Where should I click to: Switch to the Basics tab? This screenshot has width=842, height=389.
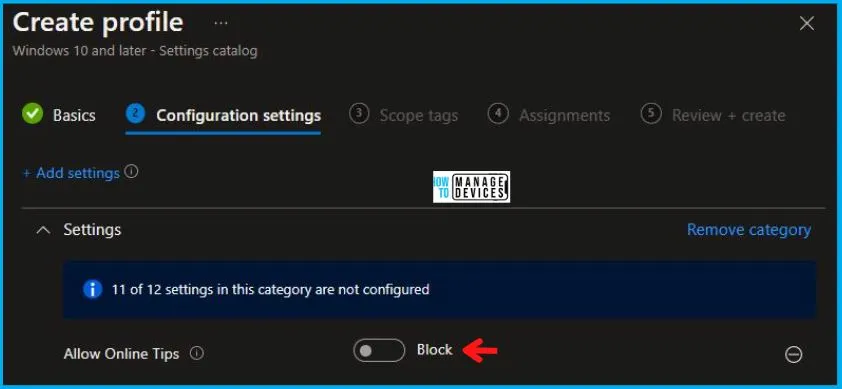coord(74,116)
